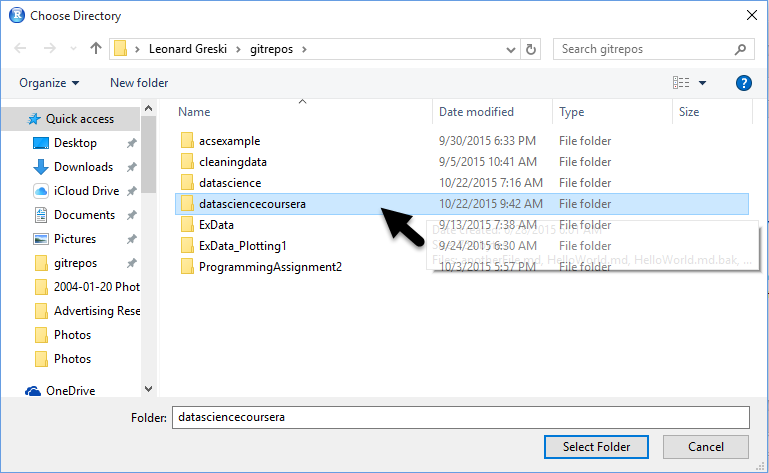Click the Folder name text field
The image size is (769, 473).
pyautogui.click(x=459, y=417)
